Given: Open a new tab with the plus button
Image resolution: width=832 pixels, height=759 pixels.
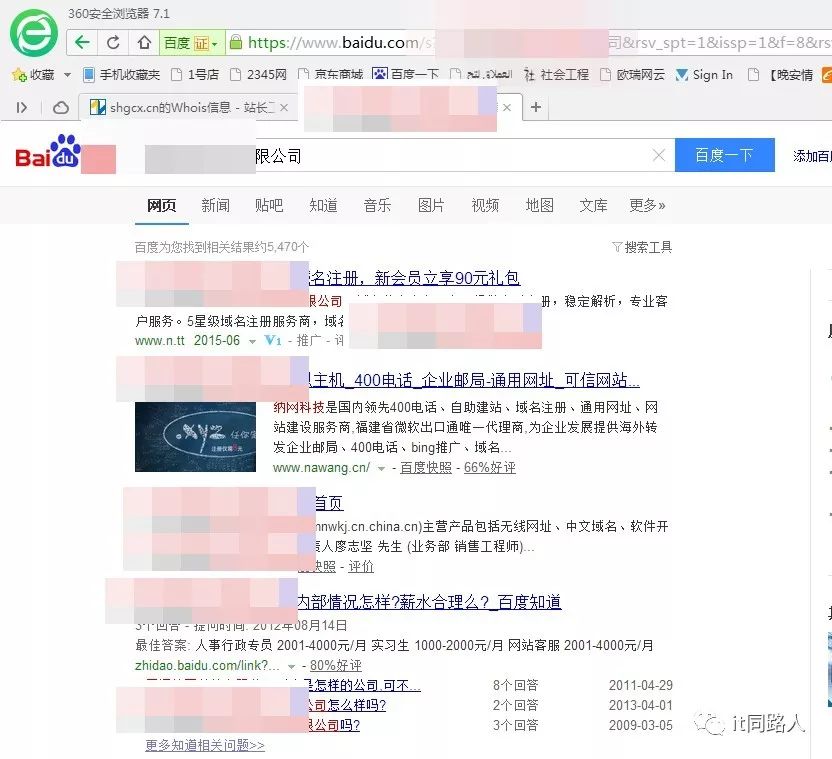Looking at the screenshot, I should 536,107.
